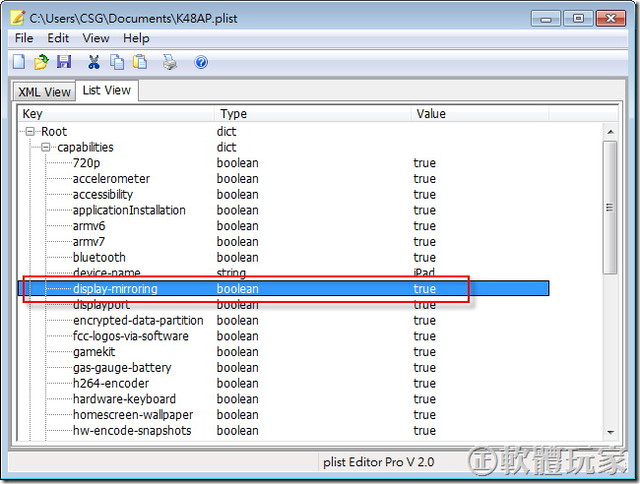This screenshot has width=640, height=484.
Task: Click the Root tree item label
Action: 54,131
